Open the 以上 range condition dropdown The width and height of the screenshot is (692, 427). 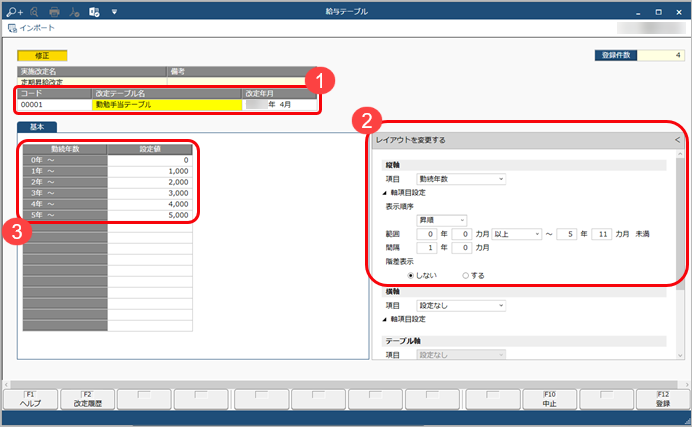(530, 233)
